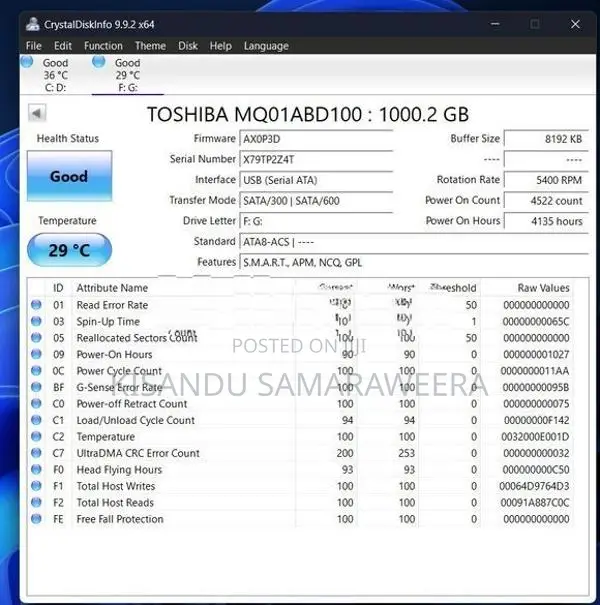The width and height of the screenshot is (600, 605).
Task: Select the Head Flying Hours attribute name
Action: coord(119,470)
